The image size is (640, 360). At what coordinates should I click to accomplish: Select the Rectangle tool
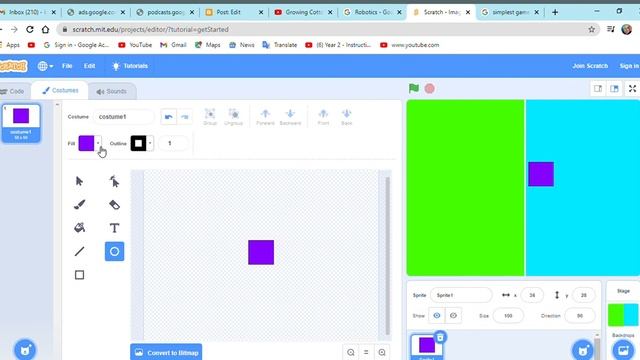pos(80,275)
